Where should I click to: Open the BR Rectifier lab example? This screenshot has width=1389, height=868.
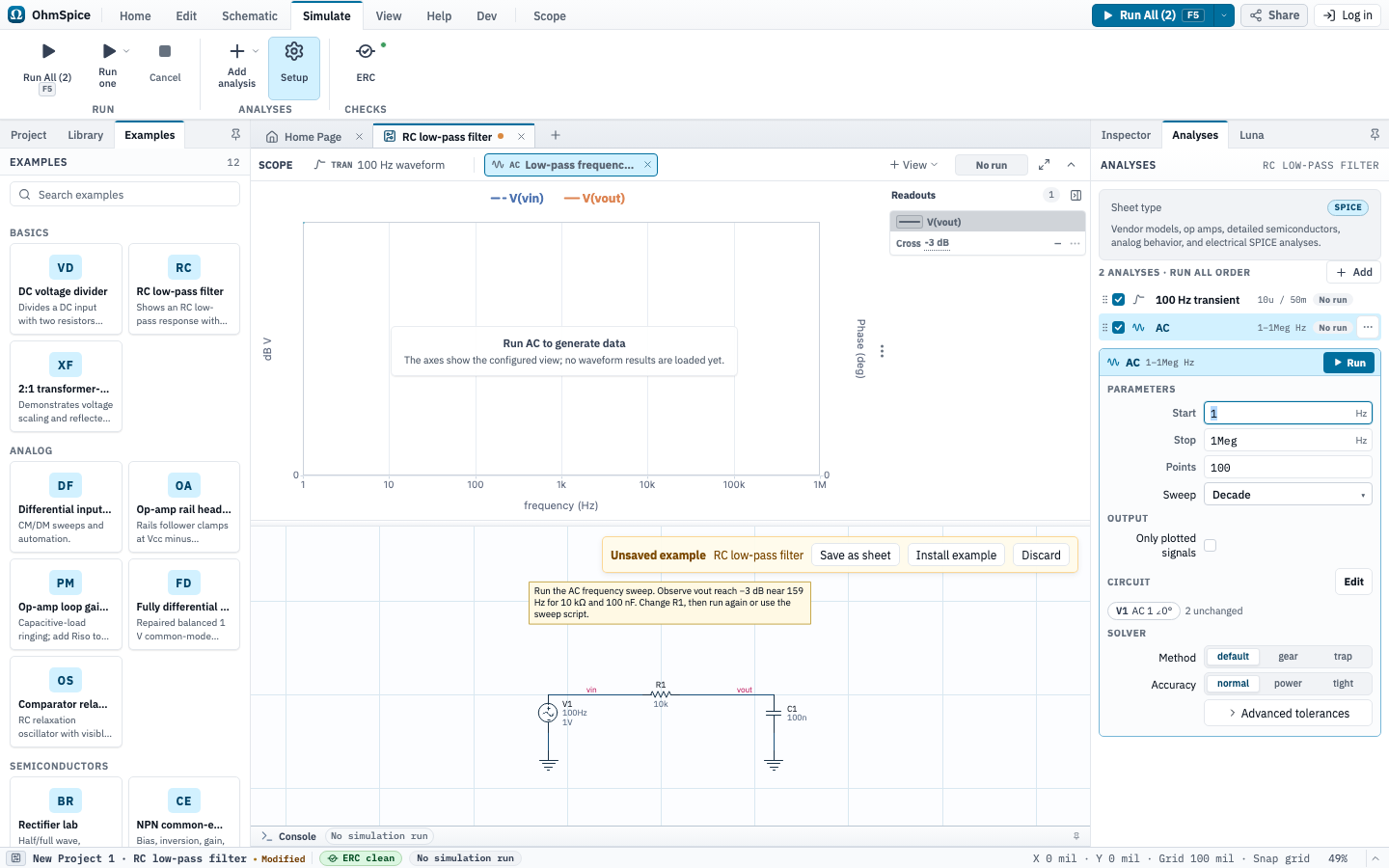click(66, 813)
